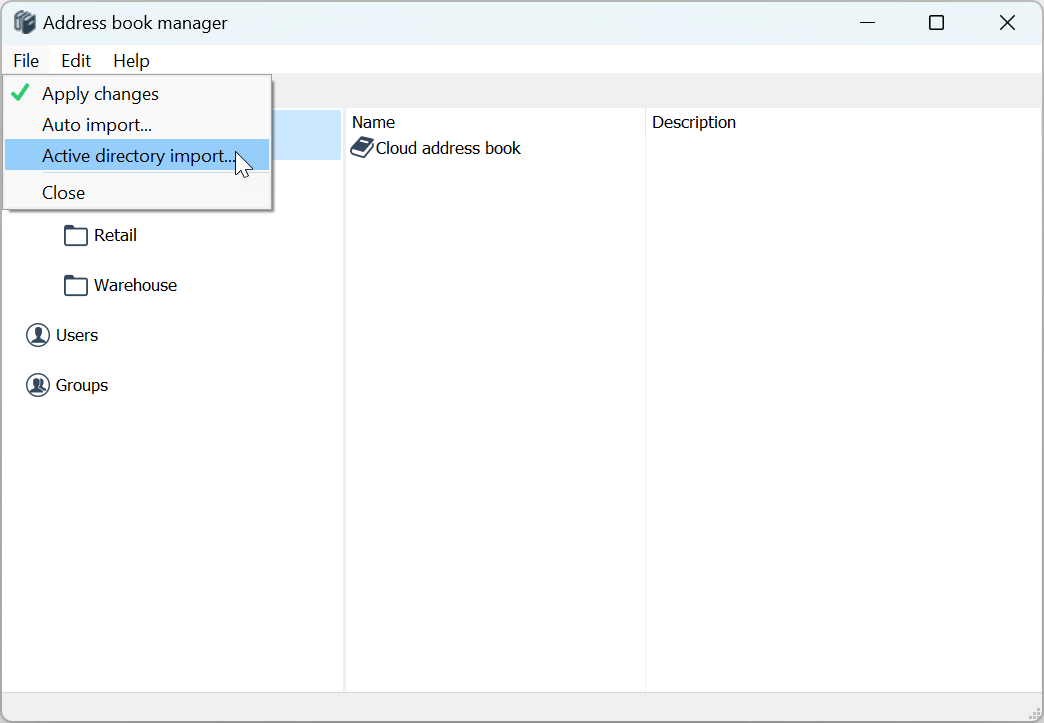Click the Warehouse folder icon
This screenshot has height=723, width=1044.
[76, 286]
